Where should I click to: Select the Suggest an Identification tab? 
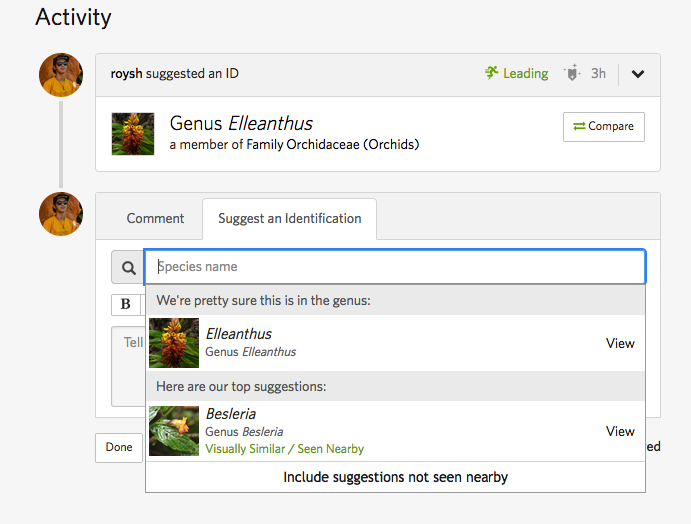(290, 219)
